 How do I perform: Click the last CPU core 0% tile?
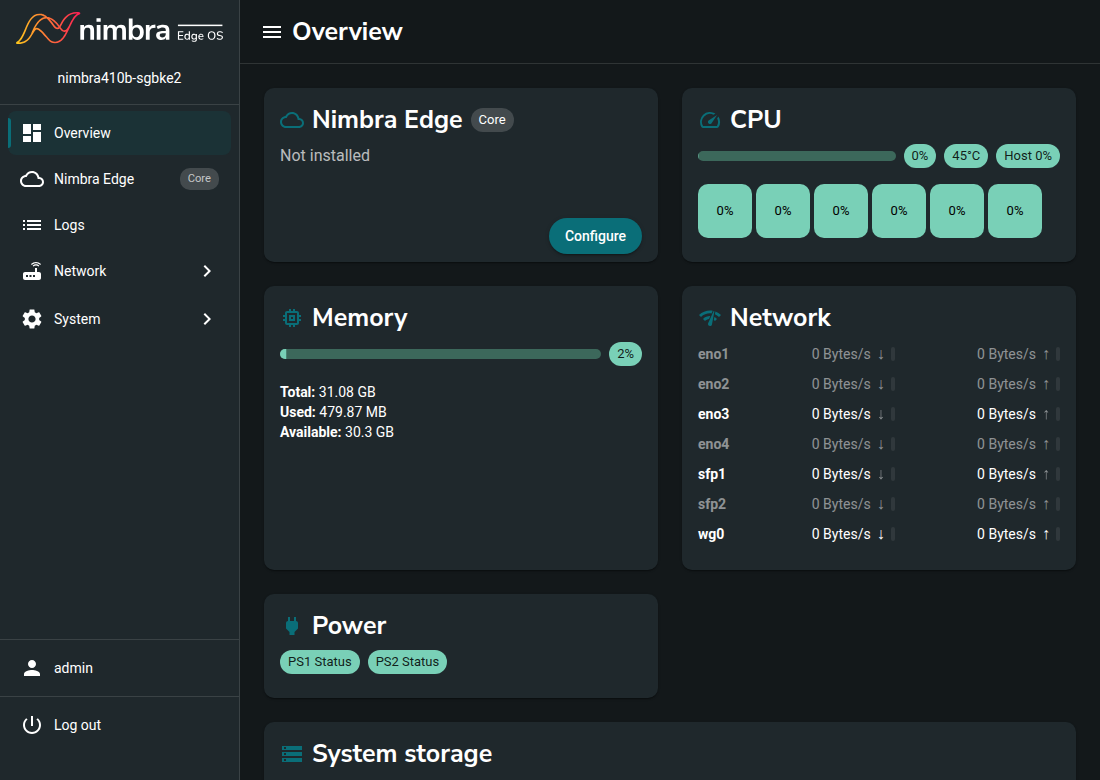(x=1014, y=211)
